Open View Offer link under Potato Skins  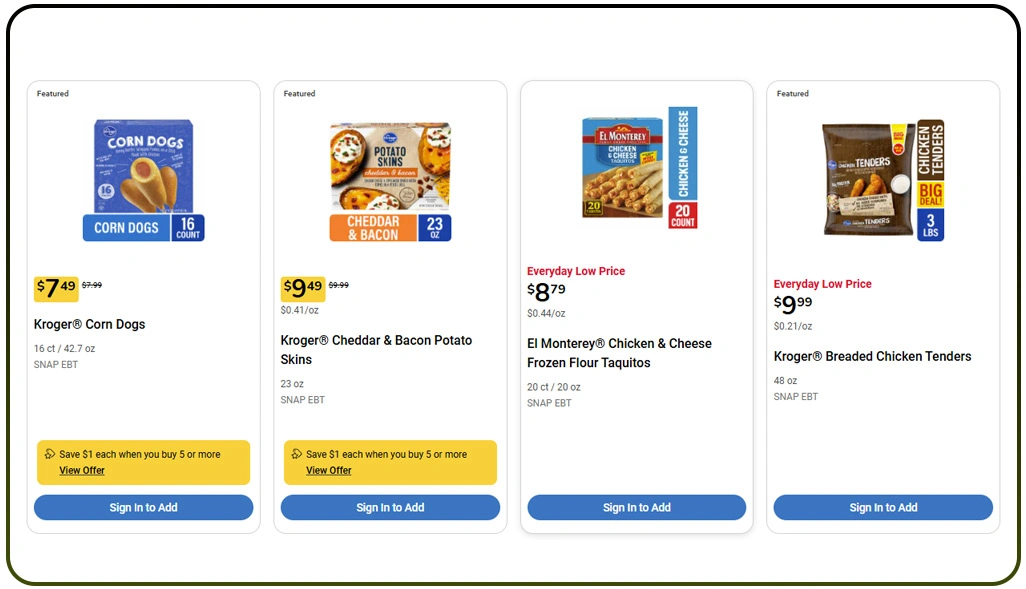328,470
